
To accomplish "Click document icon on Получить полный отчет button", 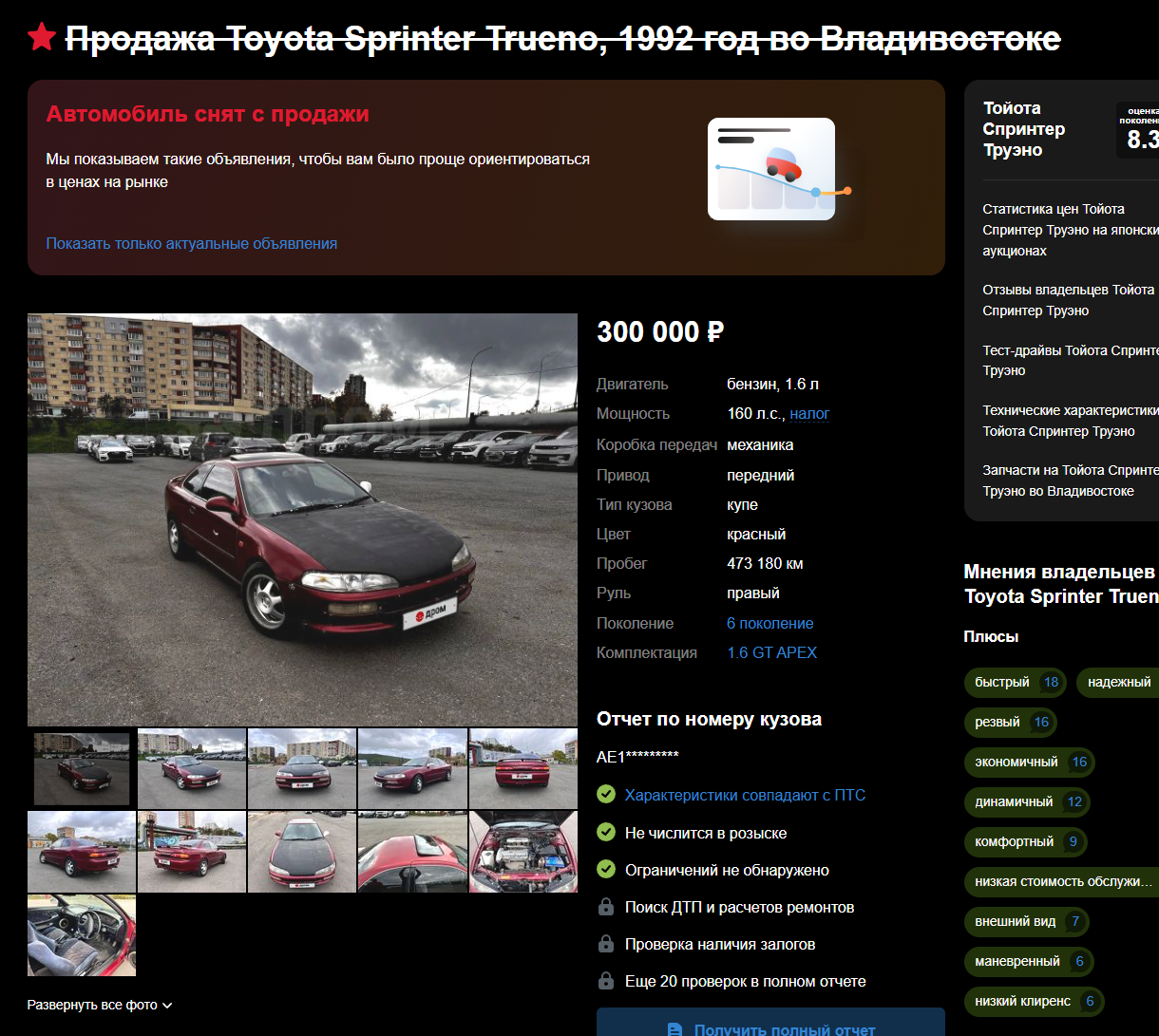I will [x=674, y=1029].
